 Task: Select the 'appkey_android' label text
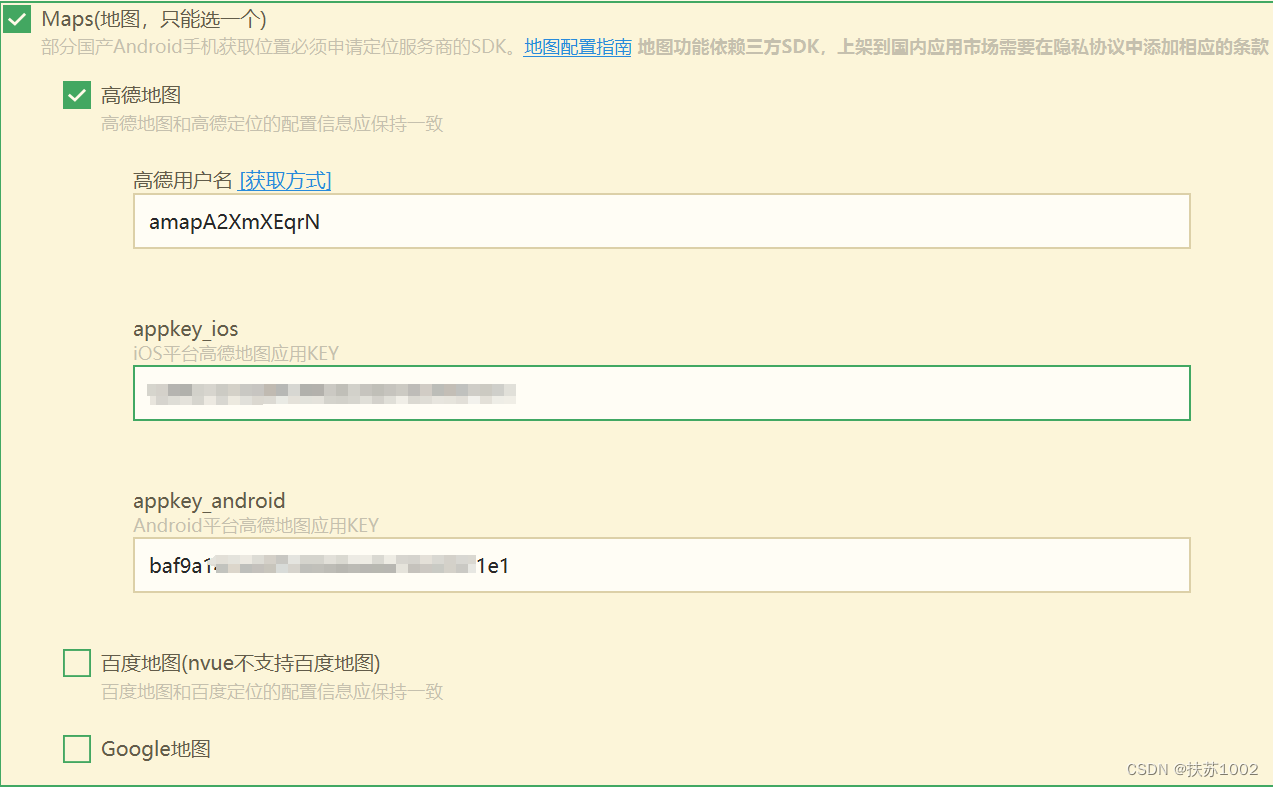[209, 501]
